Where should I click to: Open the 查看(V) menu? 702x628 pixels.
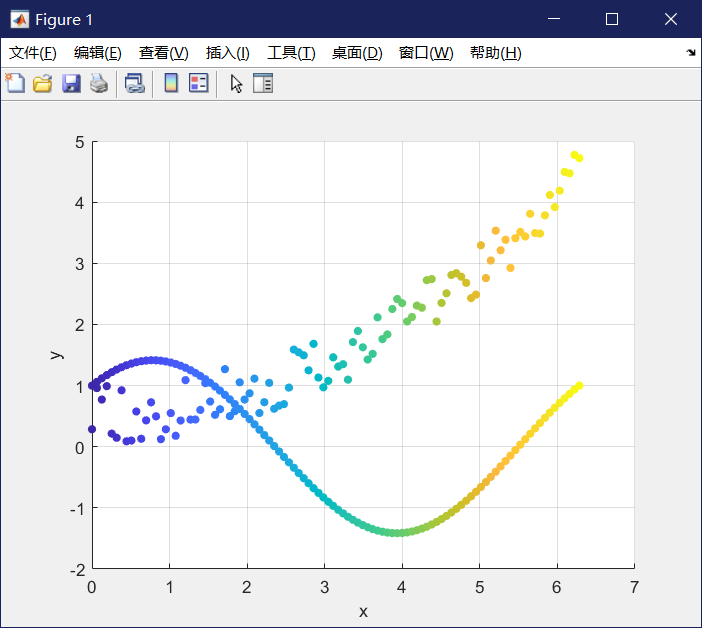pos(163,53)
